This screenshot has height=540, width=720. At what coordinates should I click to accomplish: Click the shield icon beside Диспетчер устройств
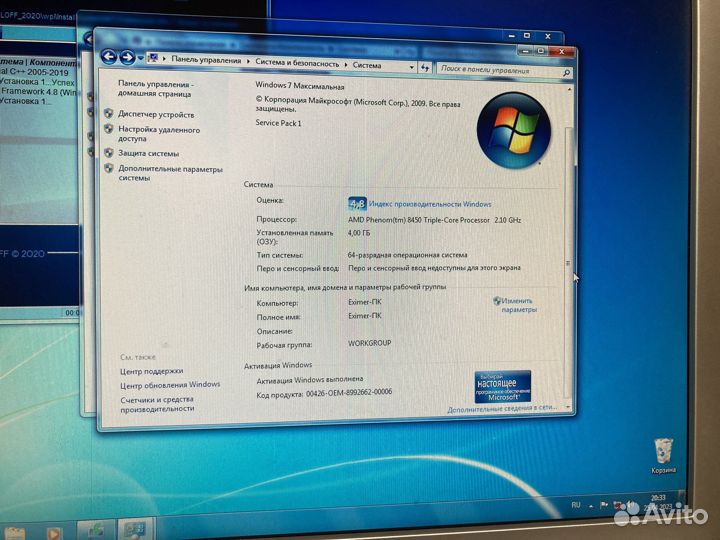[109, 113]
